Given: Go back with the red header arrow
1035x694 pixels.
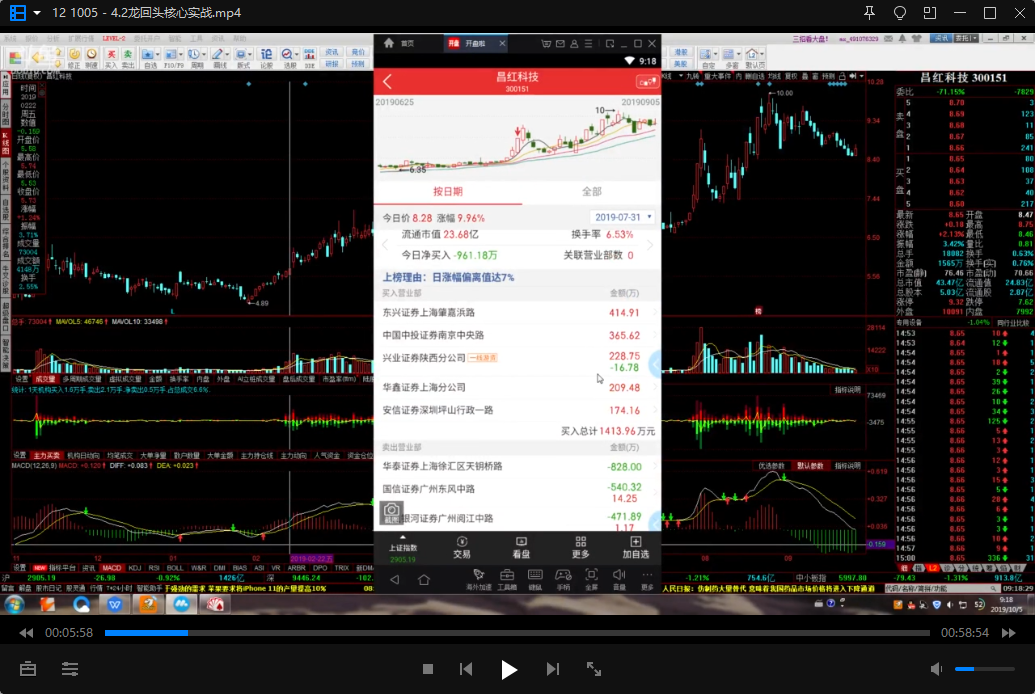Looking at the screenshot, I should [387, 82].
